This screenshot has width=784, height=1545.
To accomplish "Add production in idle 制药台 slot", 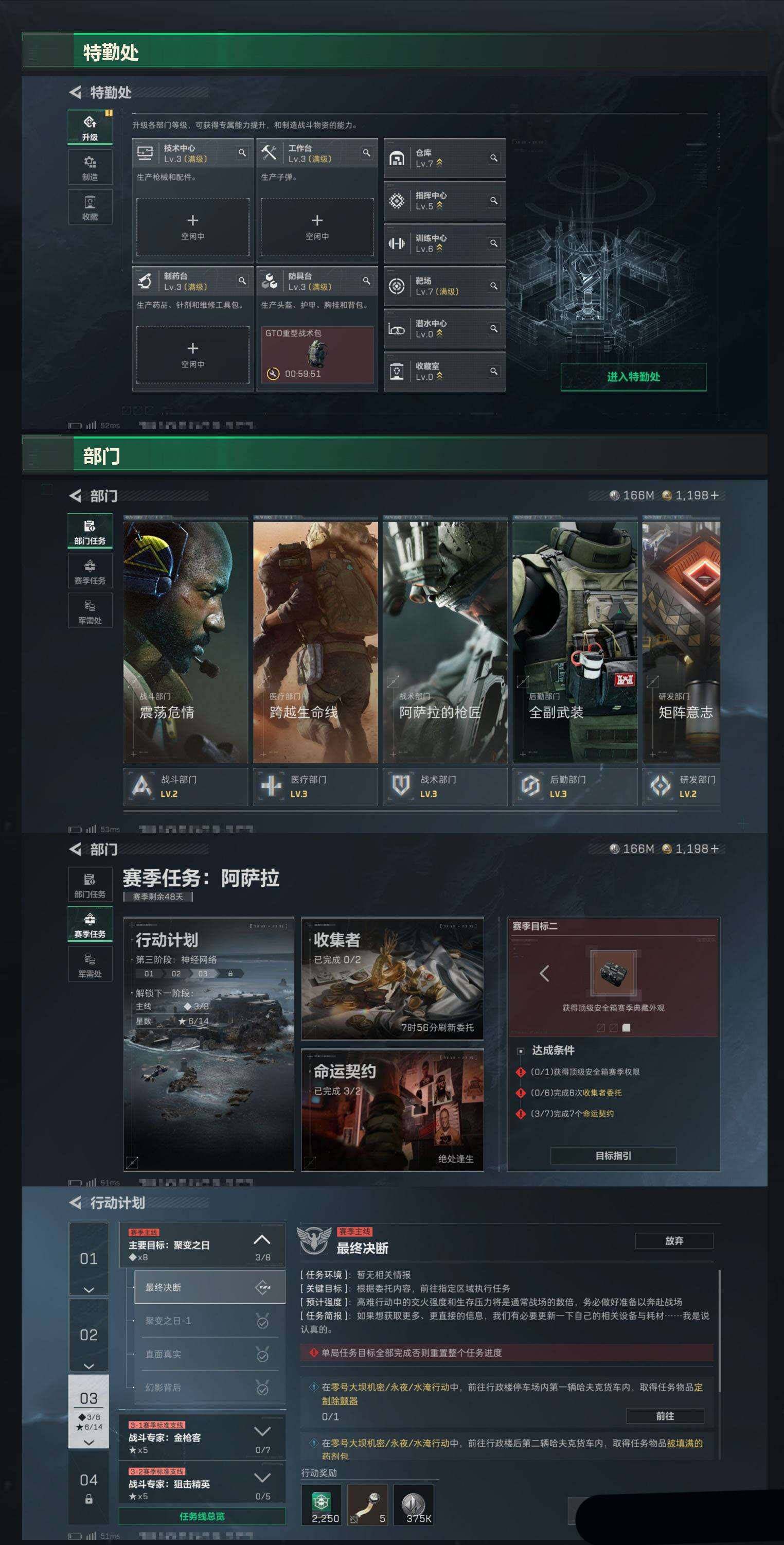I will pos(192,355).
